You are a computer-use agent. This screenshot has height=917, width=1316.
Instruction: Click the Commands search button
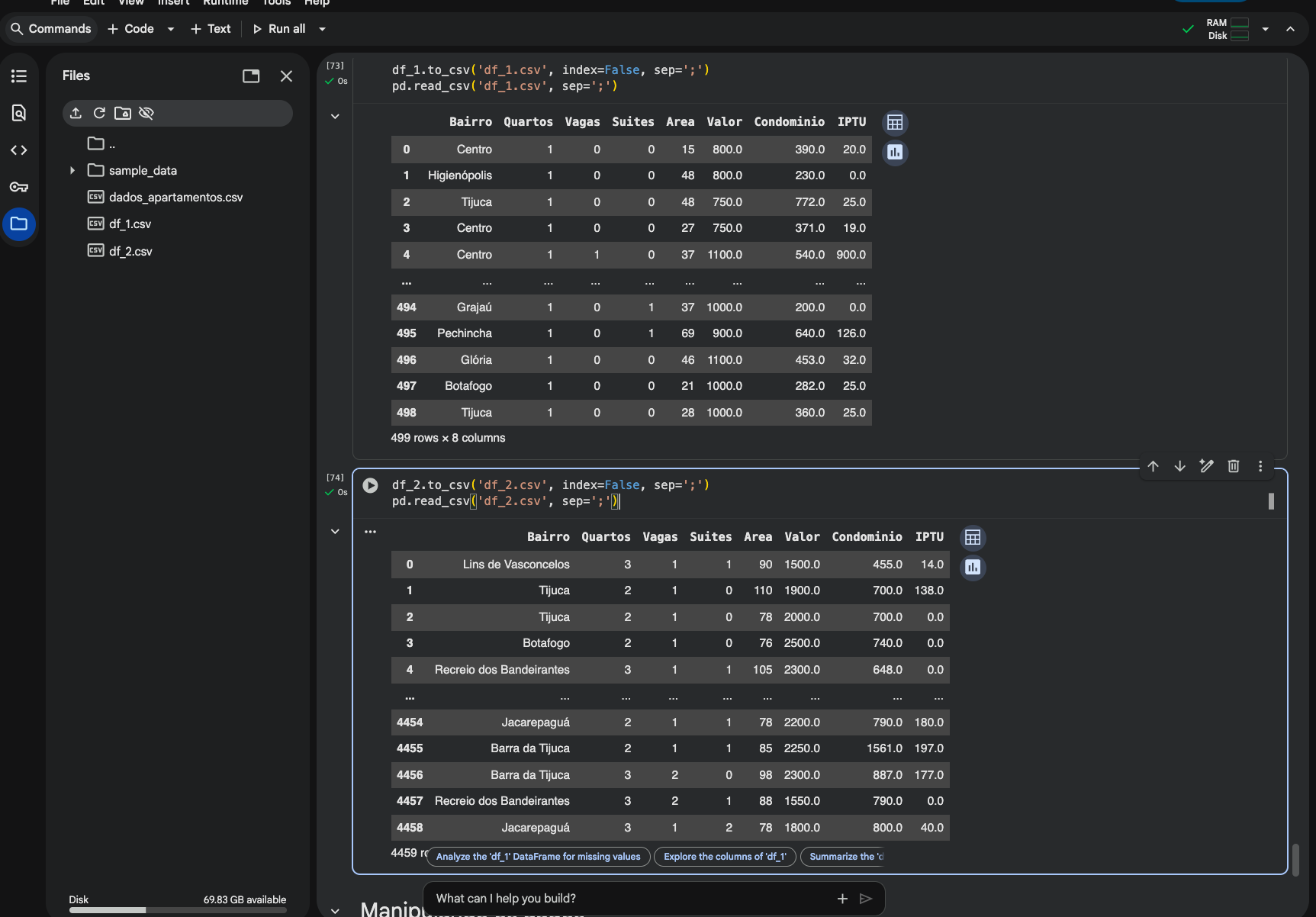point(50,29)
